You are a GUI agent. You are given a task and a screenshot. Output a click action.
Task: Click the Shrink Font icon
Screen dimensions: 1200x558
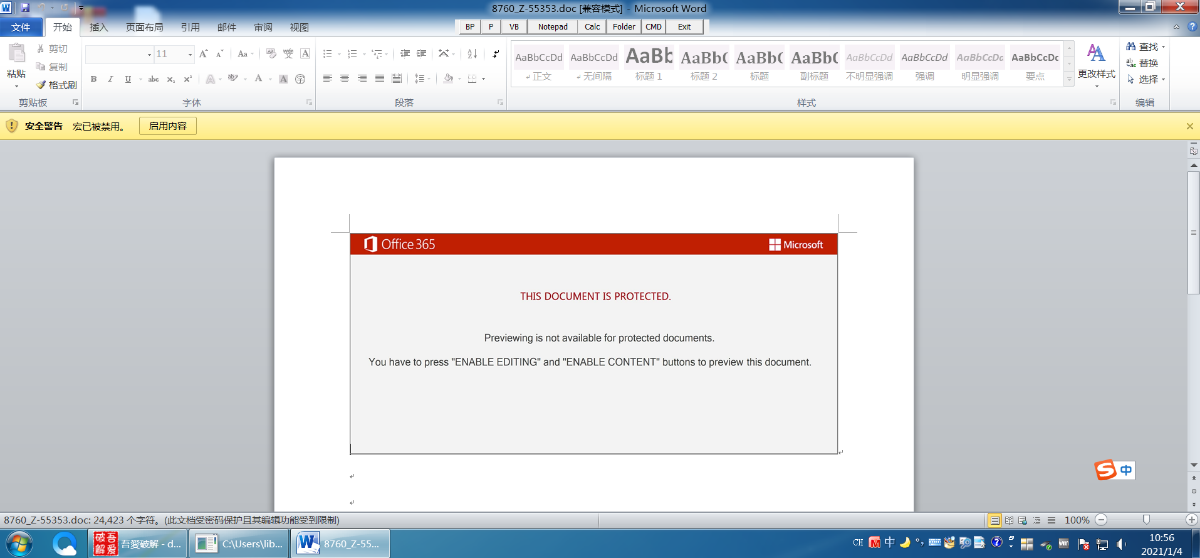219,54
